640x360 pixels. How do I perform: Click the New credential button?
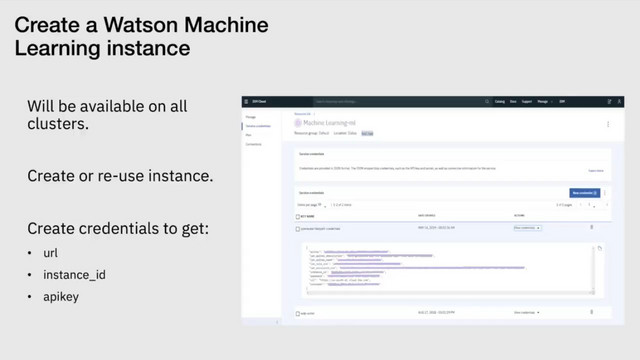584,193
